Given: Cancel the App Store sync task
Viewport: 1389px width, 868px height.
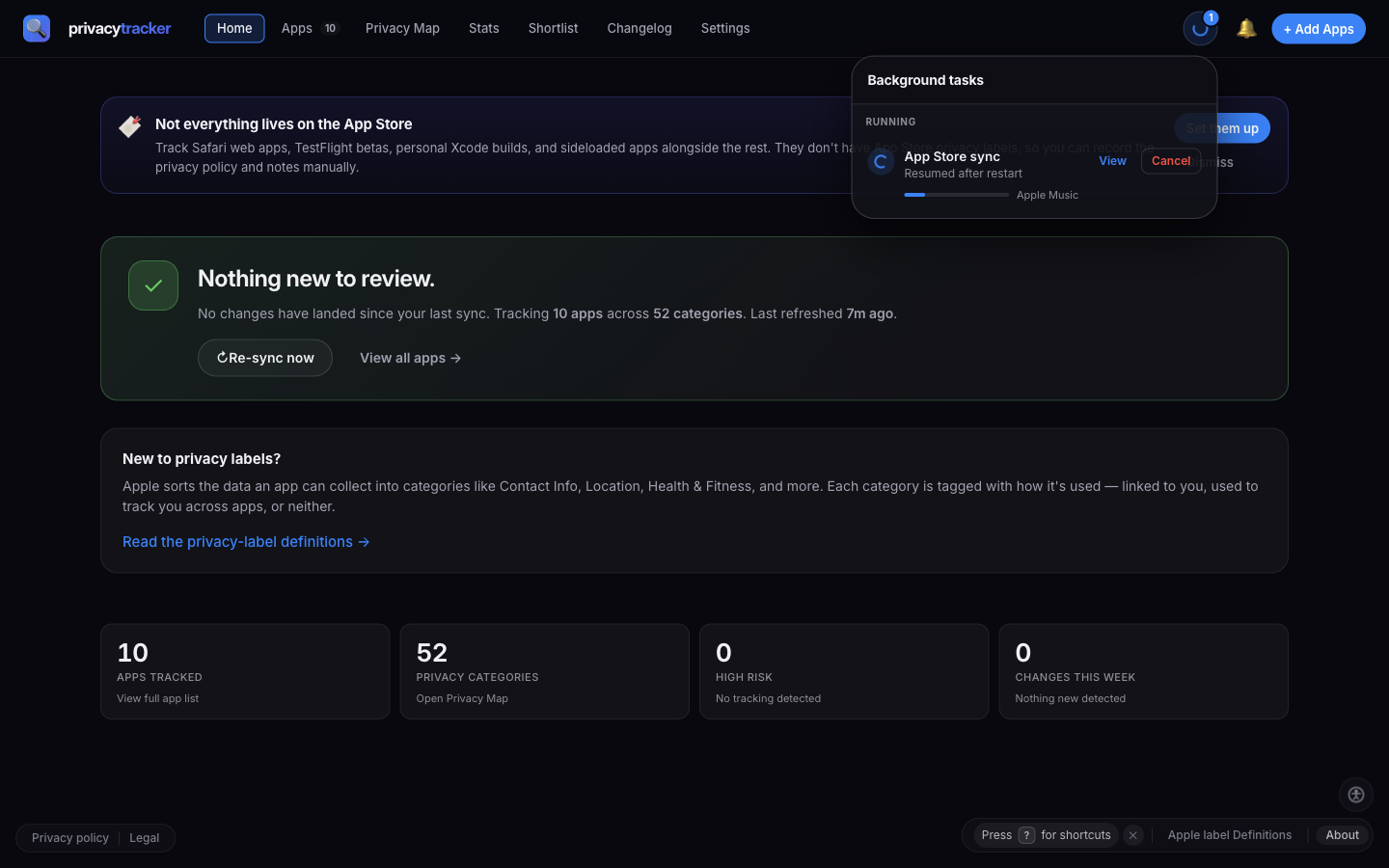Looking at the screenshot, I should pos(1171,161).
